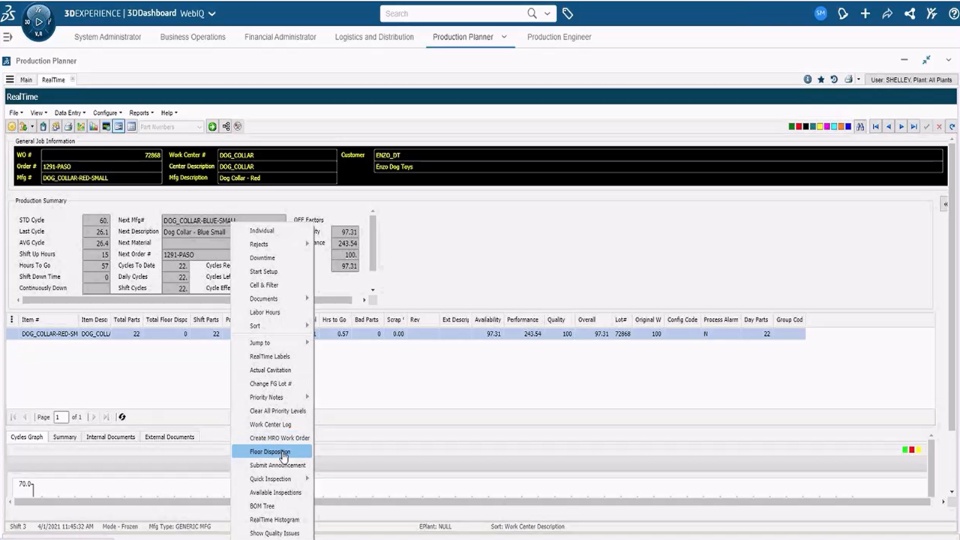Viewport: 960px width, 540px height.
Task: Click the plus icon in top bar
Action: coord(865,13)
